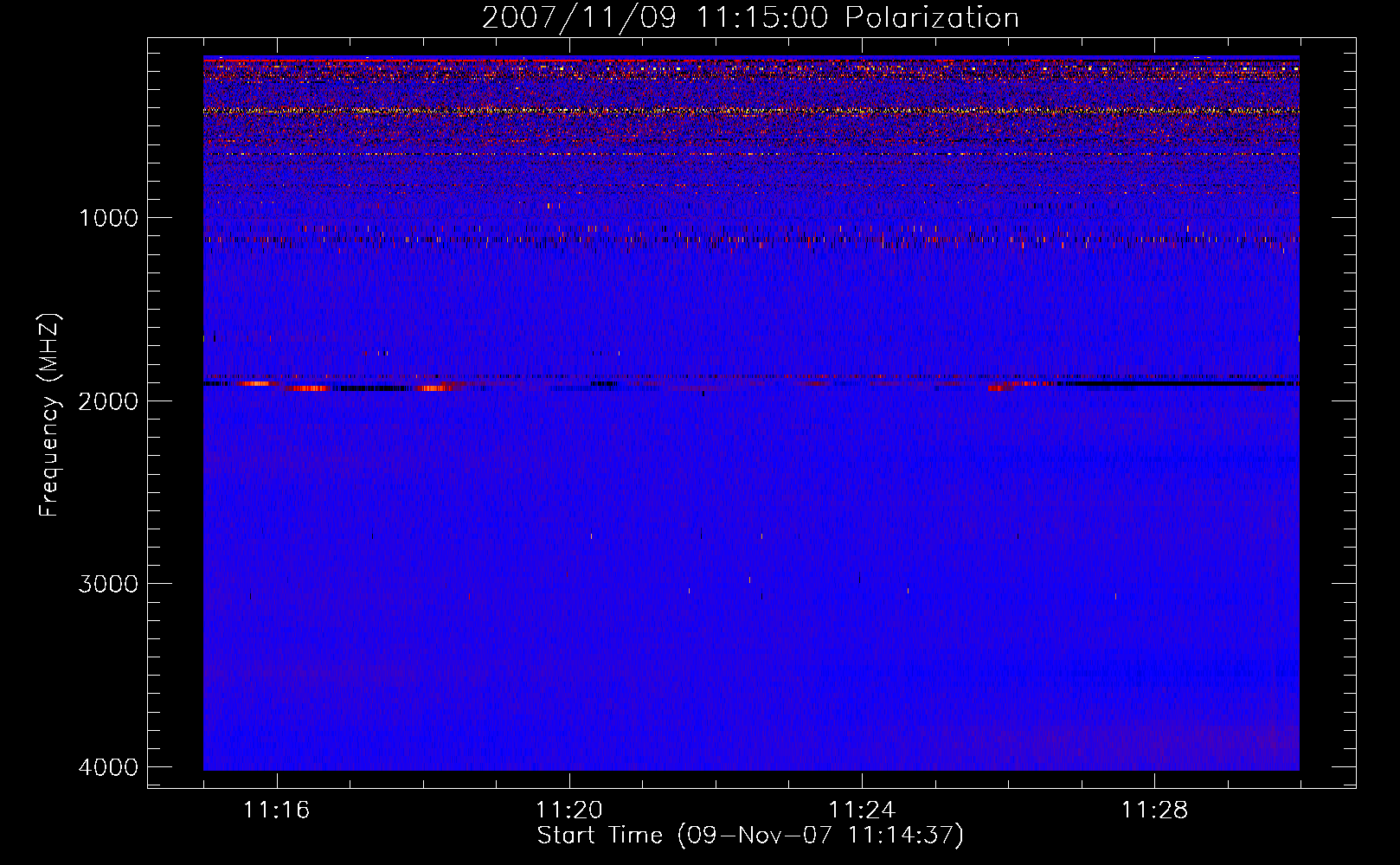The width and height of the screenshot is (1400, 865).
Task: Click the 1000 frequency tick label
Action: (108, 217)
